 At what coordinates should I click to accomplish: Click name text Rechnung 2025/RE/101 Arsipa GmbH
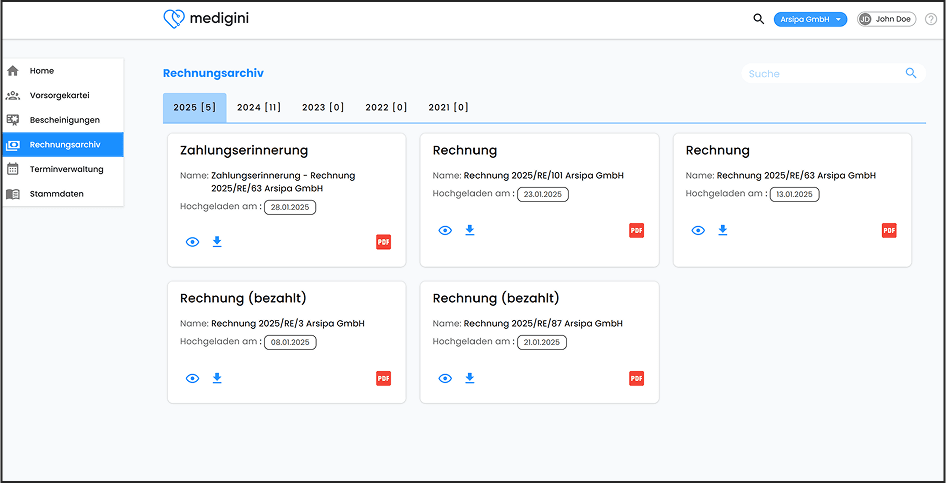[x=544, y=175]
